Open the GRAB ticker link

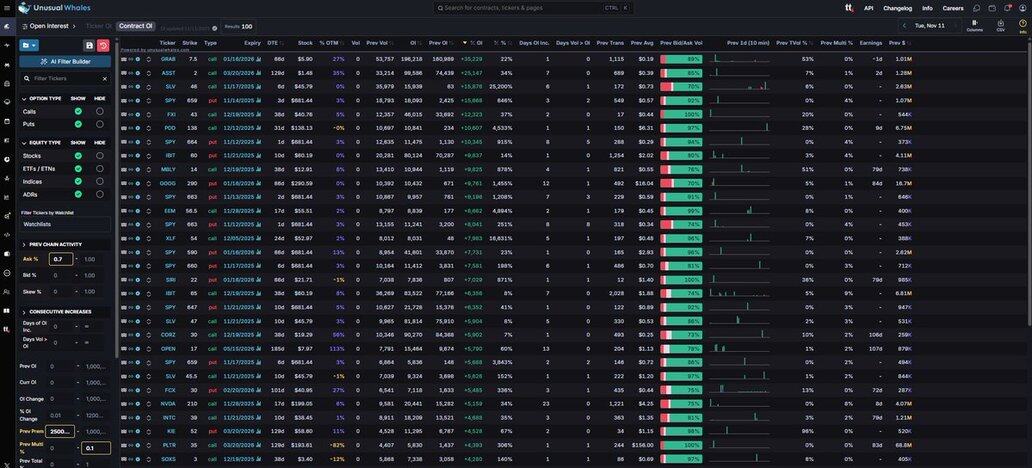pos(167,59)
